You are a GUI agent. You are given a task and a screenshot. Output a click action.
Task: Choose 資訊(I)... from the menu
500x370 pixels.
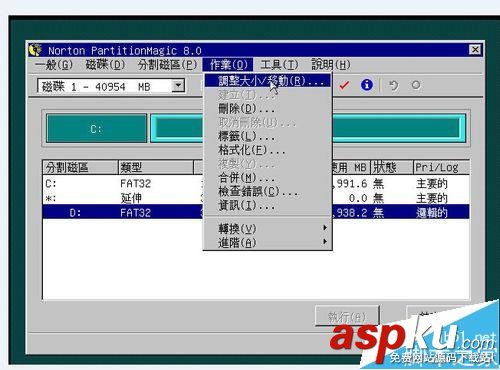(268, 205)
